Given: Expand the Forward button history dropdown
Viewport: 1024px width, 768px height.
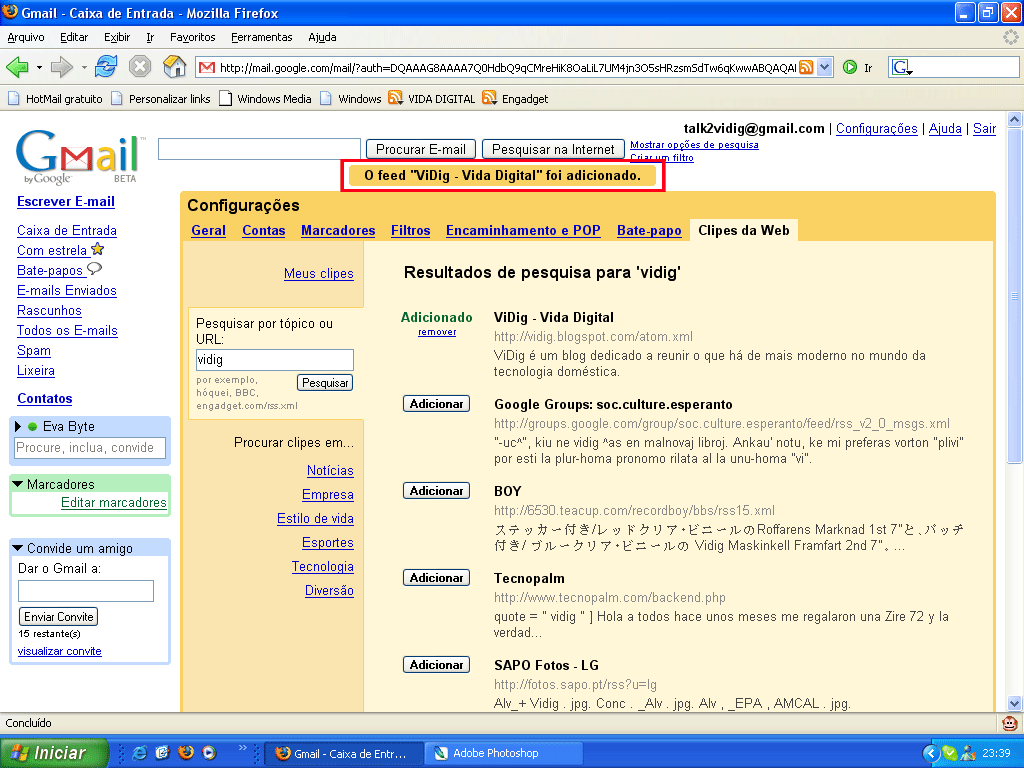Looking at the screenshot, I should (x=84, y=67).
